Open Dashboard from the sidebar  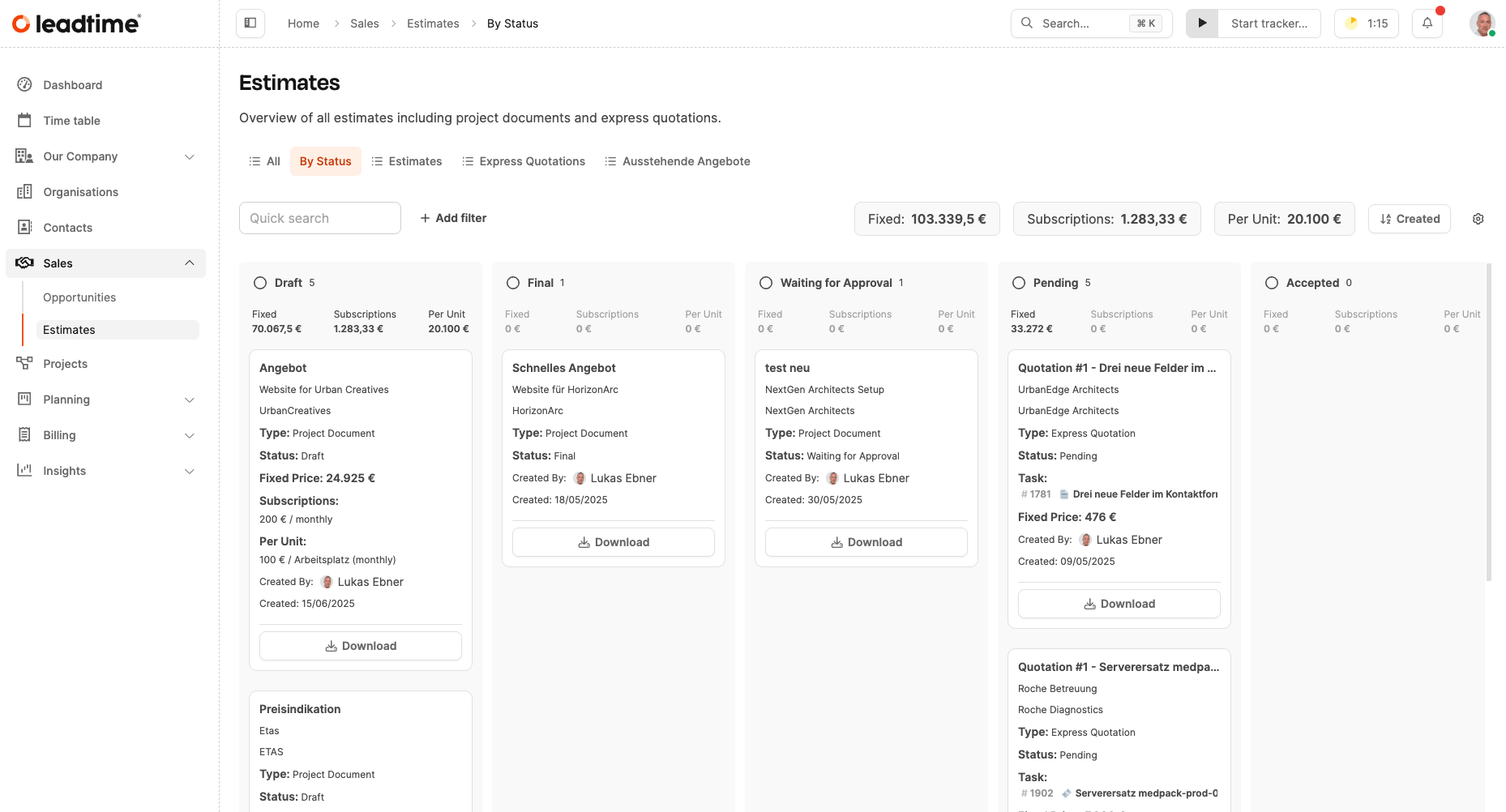72,85
